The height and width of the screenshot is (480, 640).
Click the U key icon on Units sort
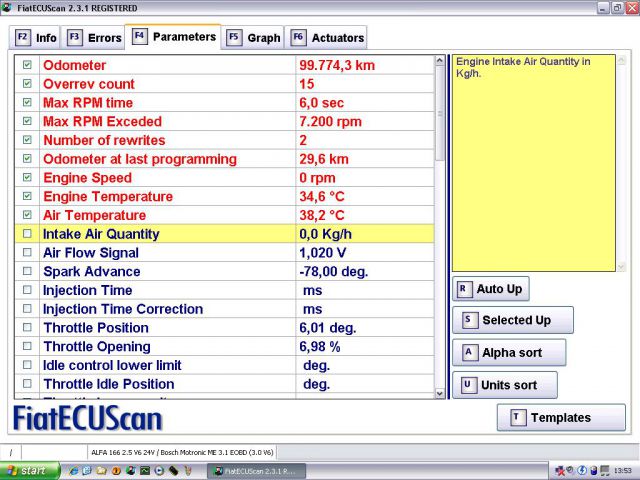(468, 385)
